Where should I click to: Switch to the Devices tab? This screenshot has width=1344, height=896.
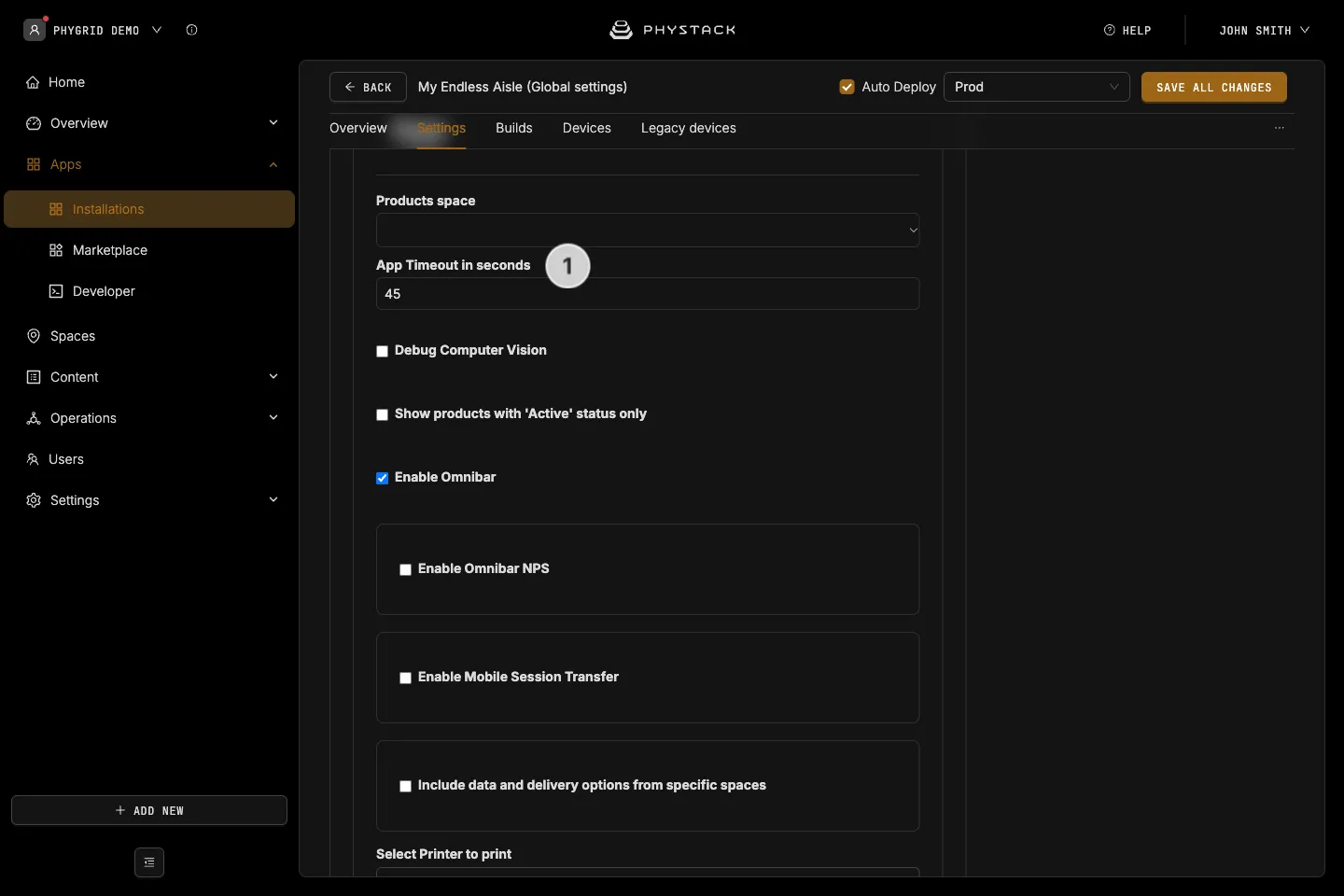[587, 128]
